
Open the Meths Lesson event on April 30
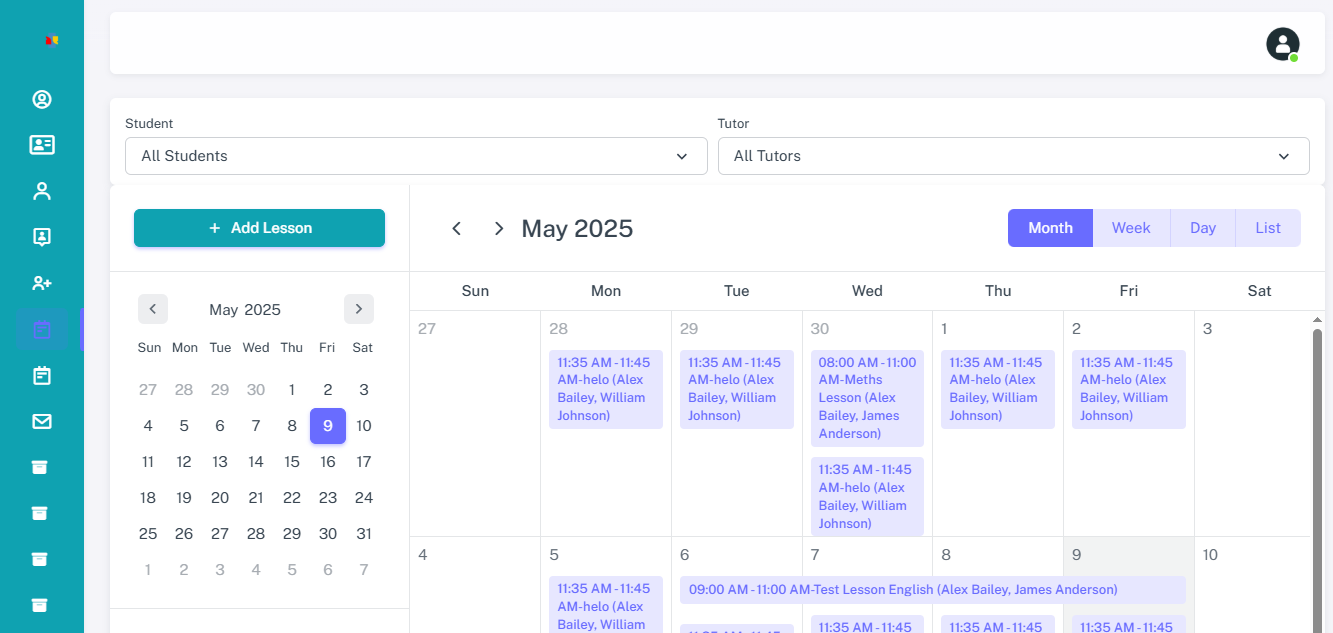pos(866,398)
